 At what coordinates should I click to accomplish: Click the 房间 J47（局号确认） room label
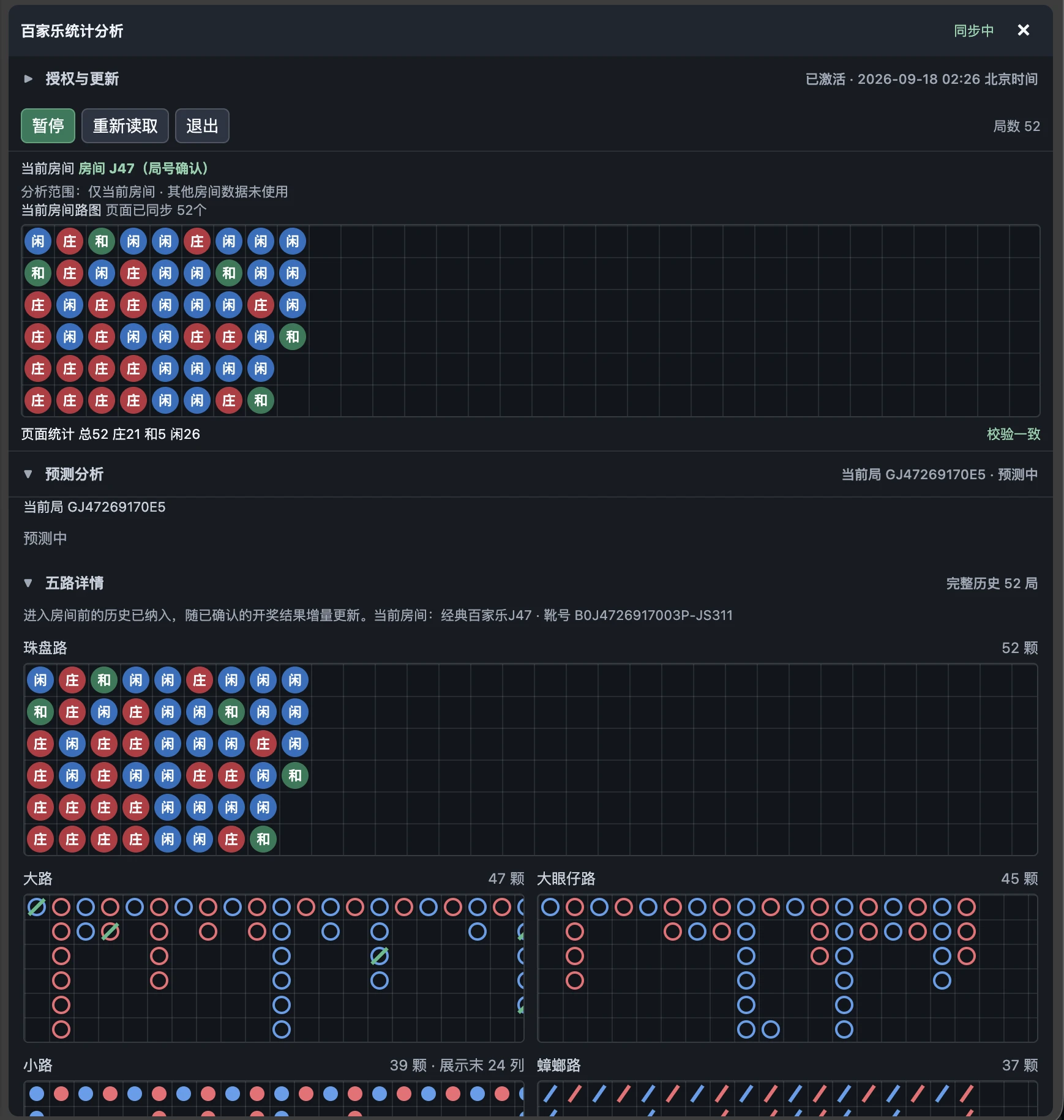click(143, 168)
